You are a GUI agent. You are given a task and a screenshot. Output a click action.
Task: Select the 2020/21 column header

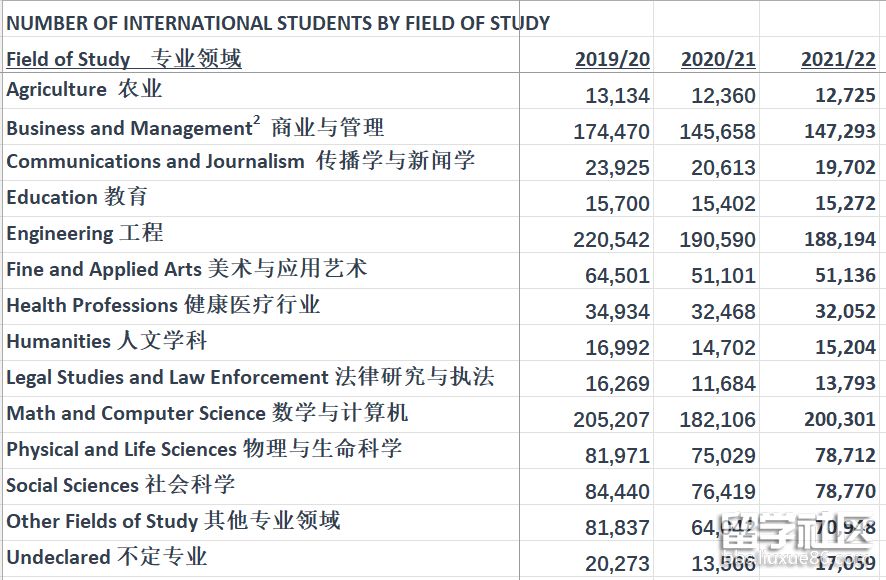click(x=718, y=60)
